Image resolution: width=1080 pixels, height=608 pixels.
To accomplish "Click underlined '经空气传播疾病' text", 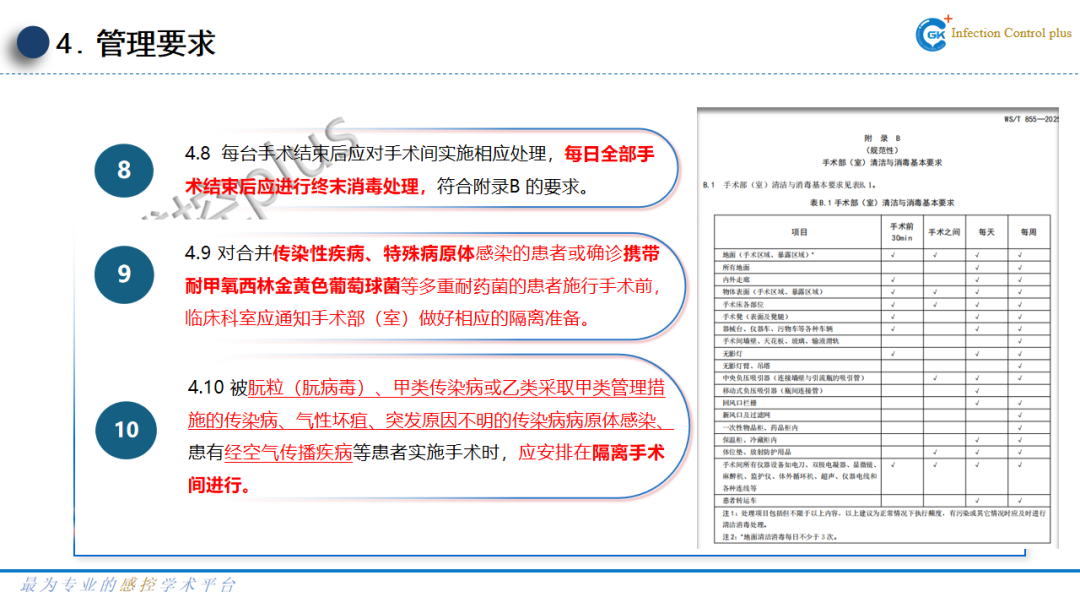I will click(288, 452).
